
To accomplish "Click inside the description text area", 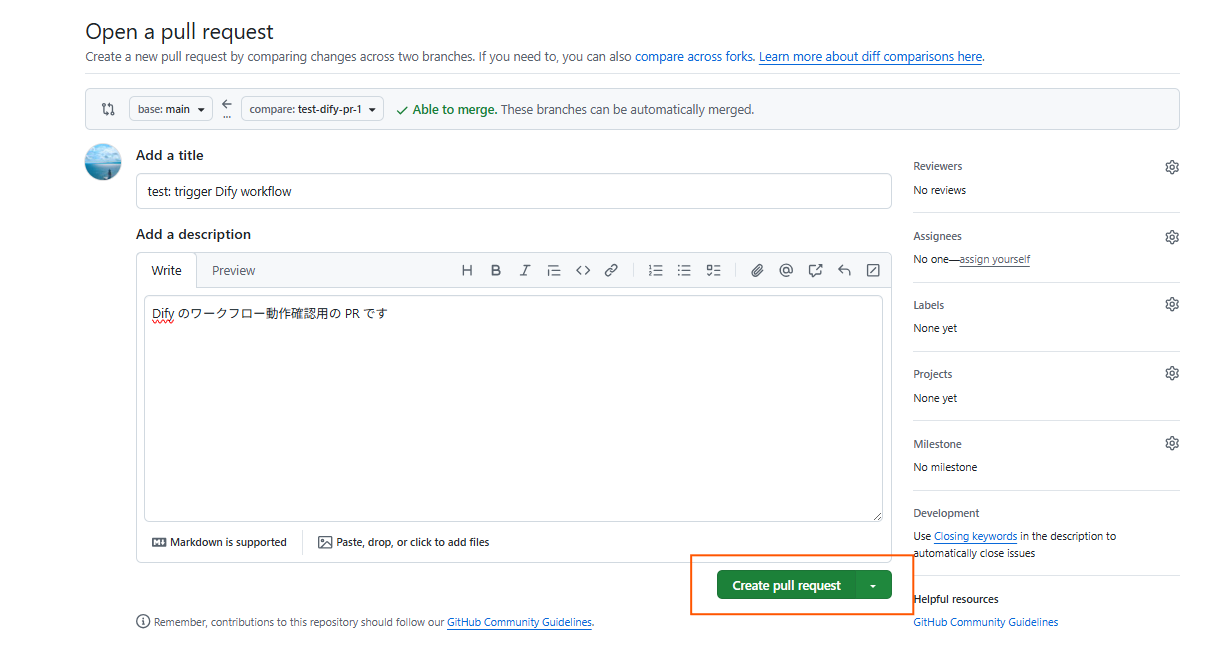I will click(x=513, y=408).
